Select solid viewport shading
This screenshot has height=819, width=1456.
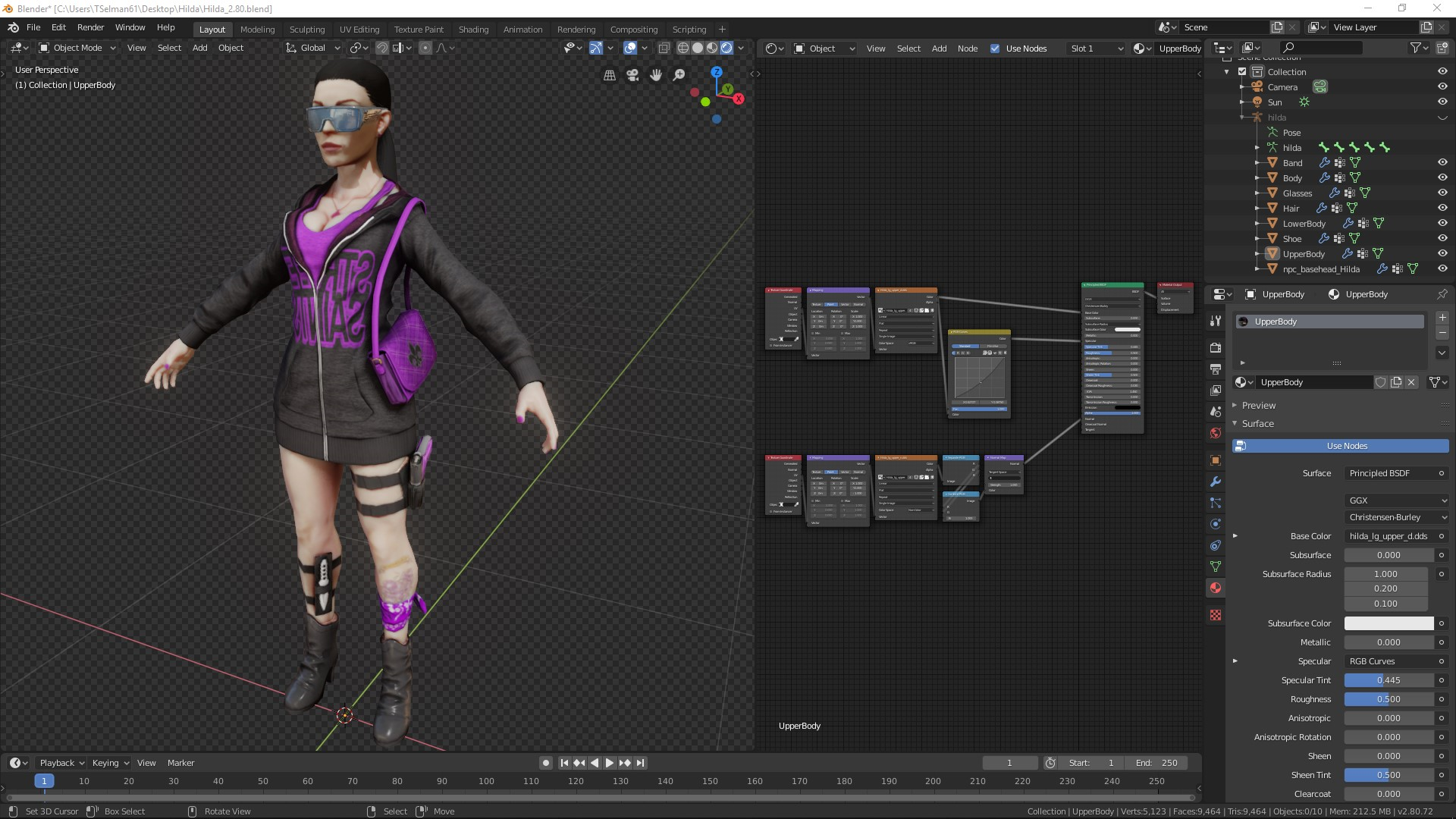tap(698, 48)
